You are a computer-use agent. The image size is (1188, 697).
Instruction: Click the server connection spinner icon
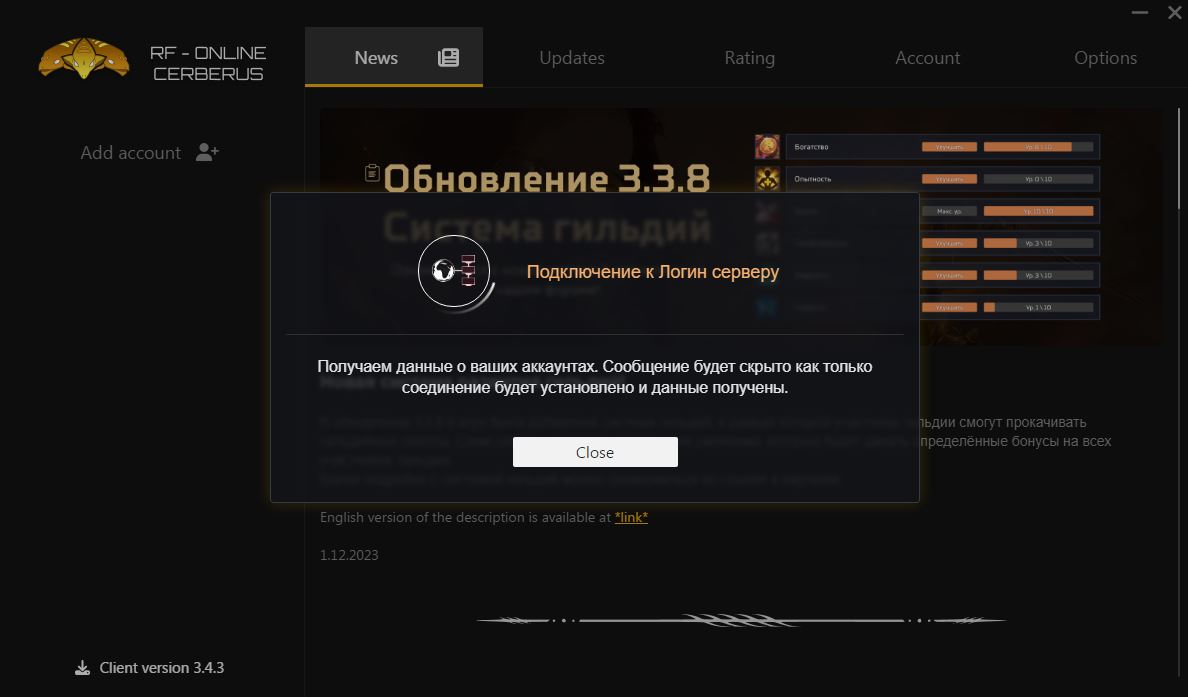(x=455, y=271)
